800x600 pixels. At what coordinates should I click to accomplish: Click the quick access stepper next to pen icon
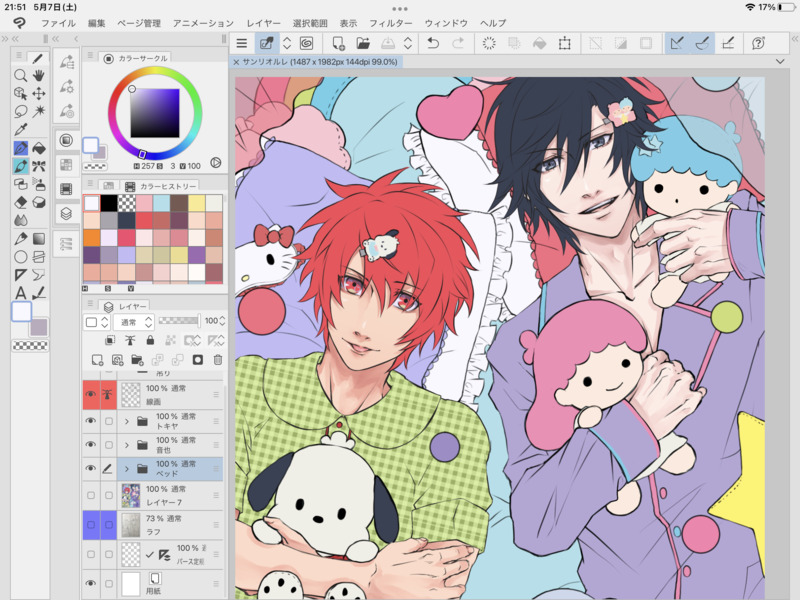click(287, 43)
